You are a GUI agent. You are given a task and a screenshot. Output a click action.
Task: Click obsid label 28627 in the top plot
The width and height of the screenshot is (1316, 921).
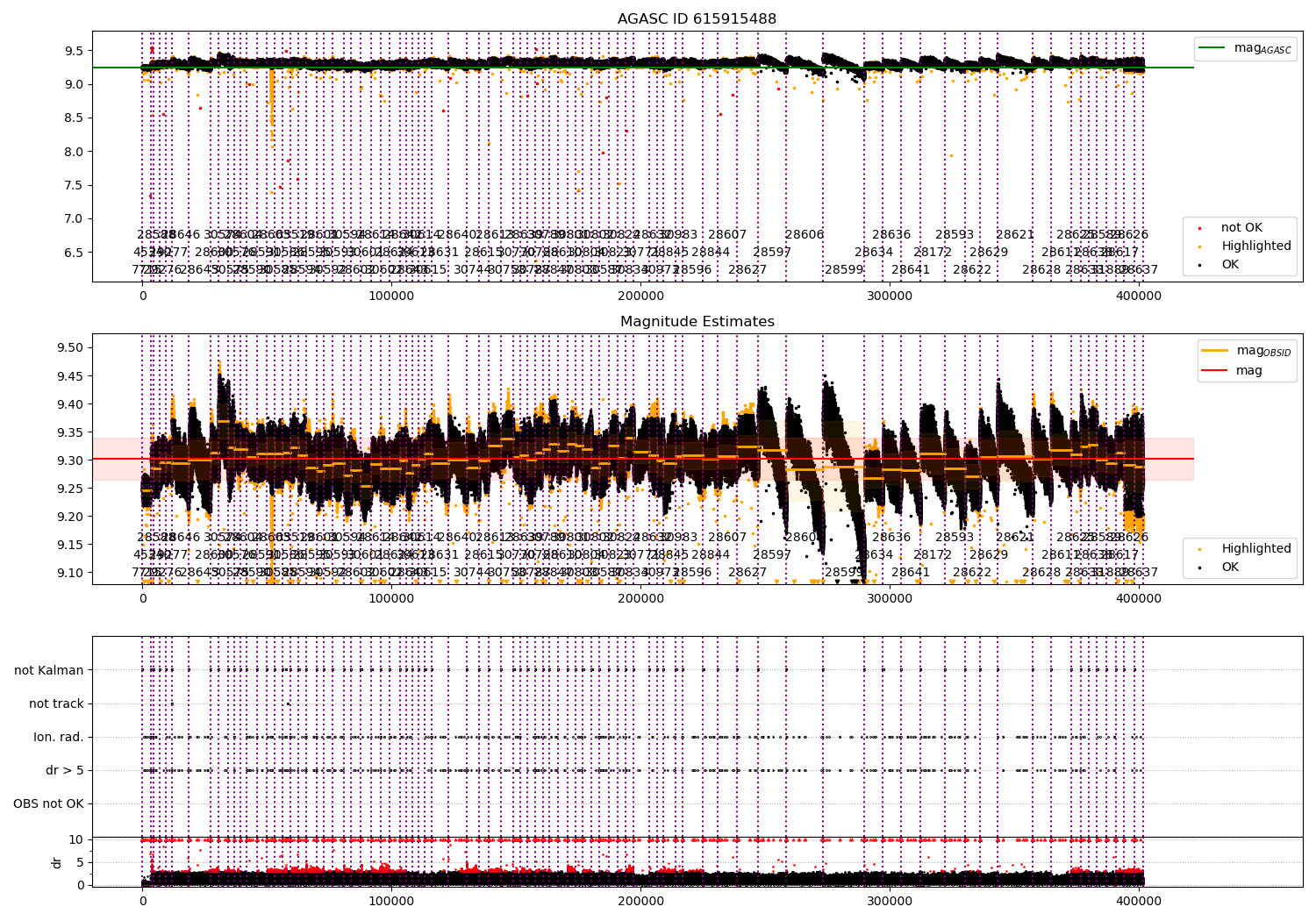(747, 270)
